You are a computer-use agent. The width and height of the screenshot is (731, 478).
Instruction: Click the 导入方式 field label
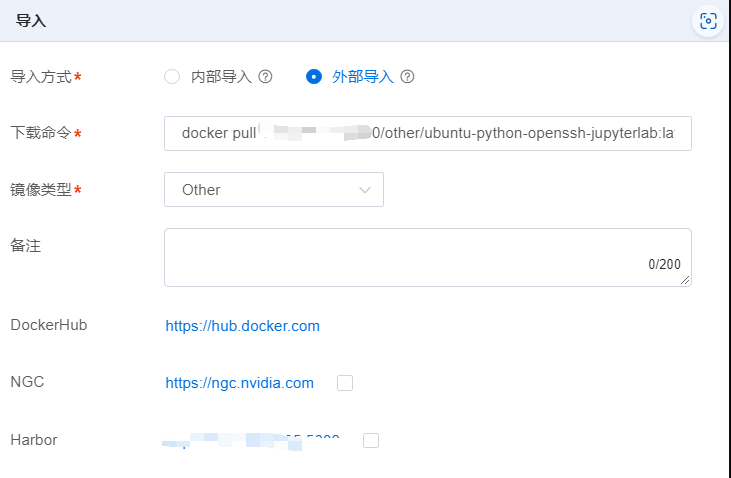40,77
